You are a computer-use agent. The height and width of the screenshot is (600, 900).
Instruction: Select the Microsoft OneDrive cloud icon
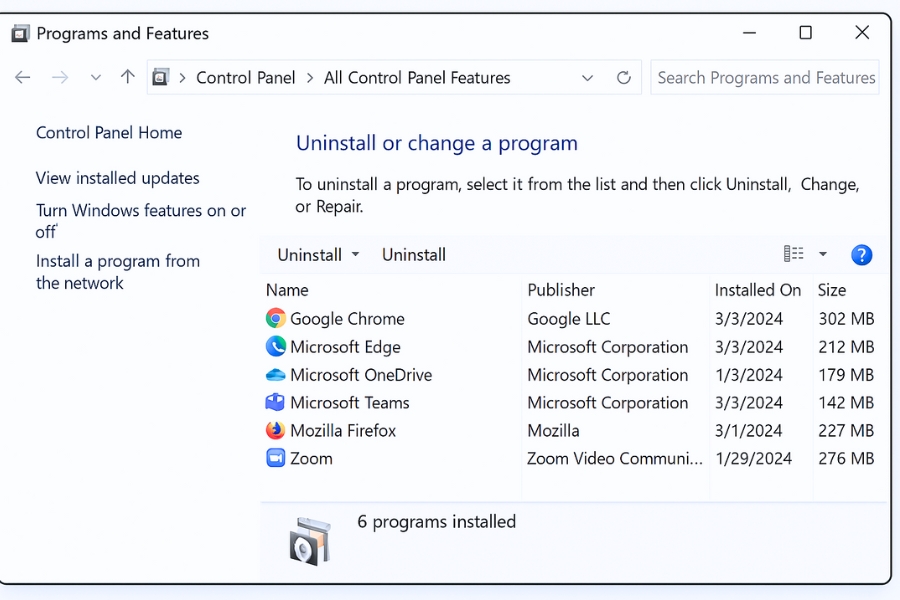(x=276, y=375)
